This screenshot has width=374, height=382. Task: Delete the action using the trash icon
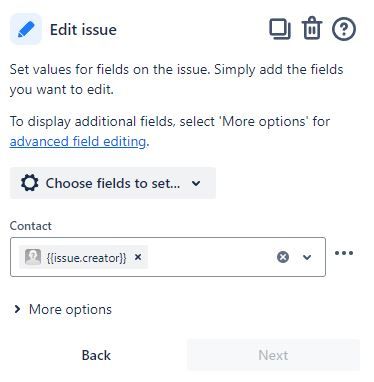[312, 29]
